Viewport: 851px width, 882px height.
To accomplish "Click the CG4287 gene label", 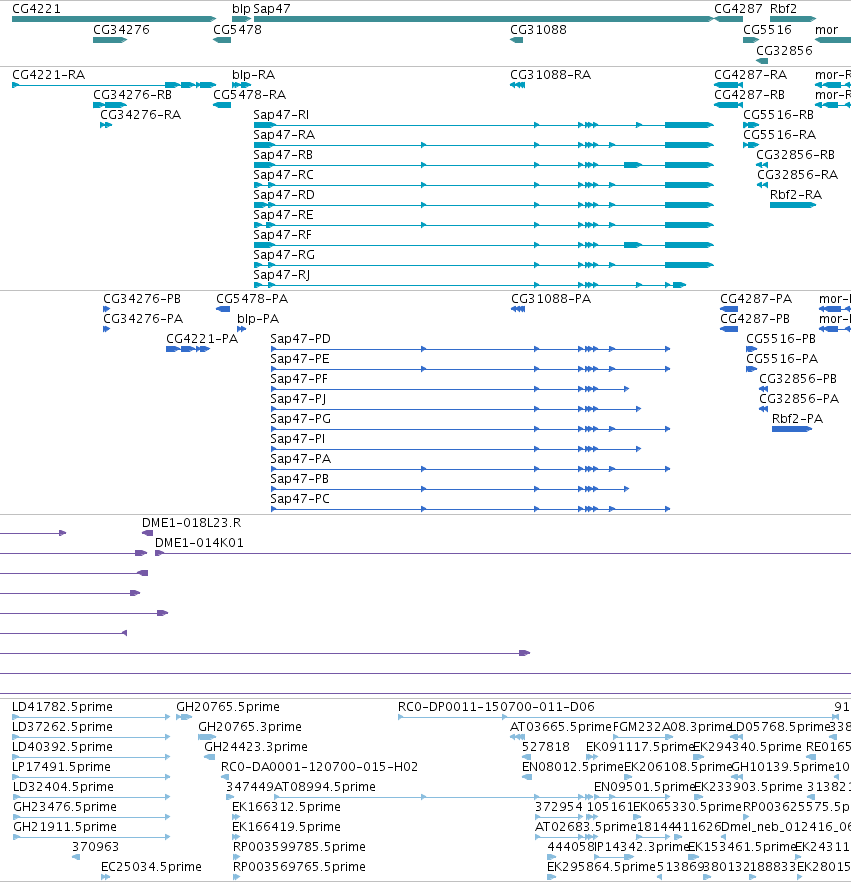I will point(738,9).
